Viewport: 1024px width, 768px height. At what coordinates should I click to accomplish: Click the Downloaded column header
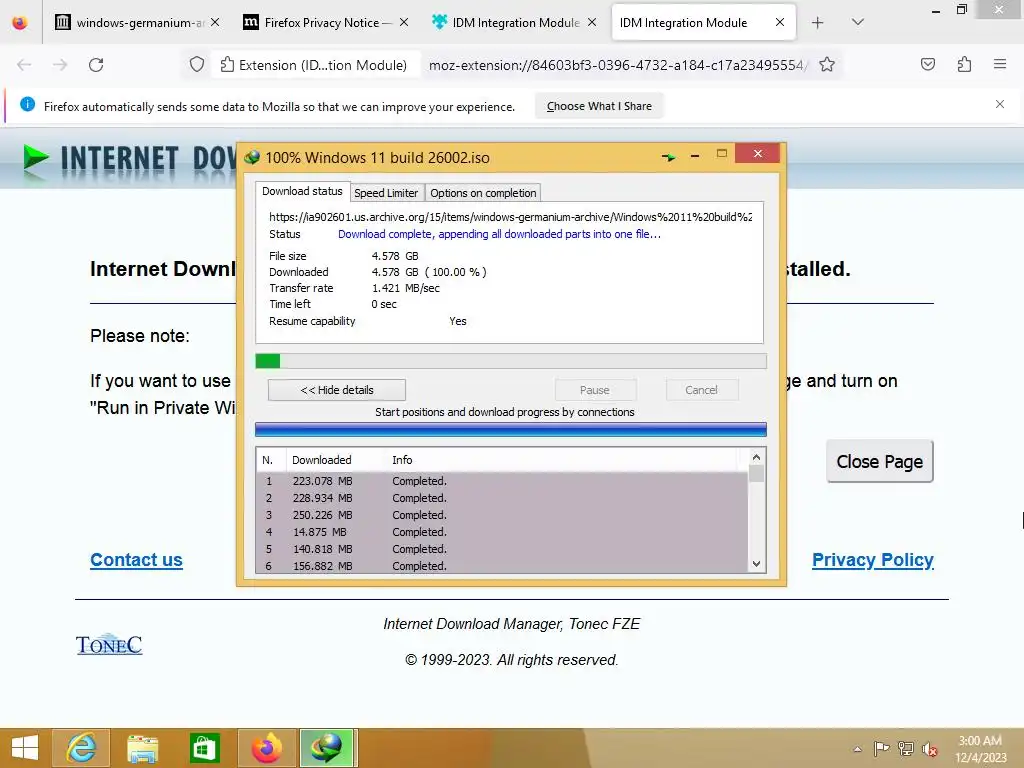pos(334,460)
